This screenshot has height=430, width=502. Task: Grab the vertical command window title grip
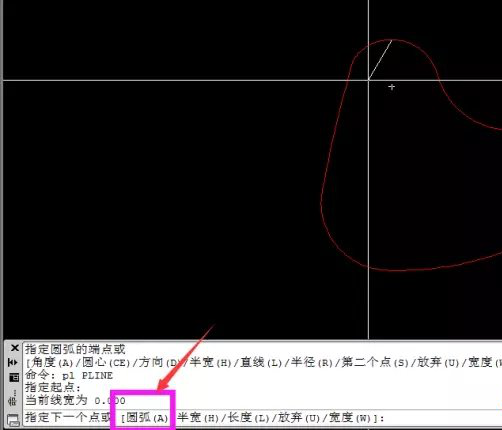click(13, 398)
